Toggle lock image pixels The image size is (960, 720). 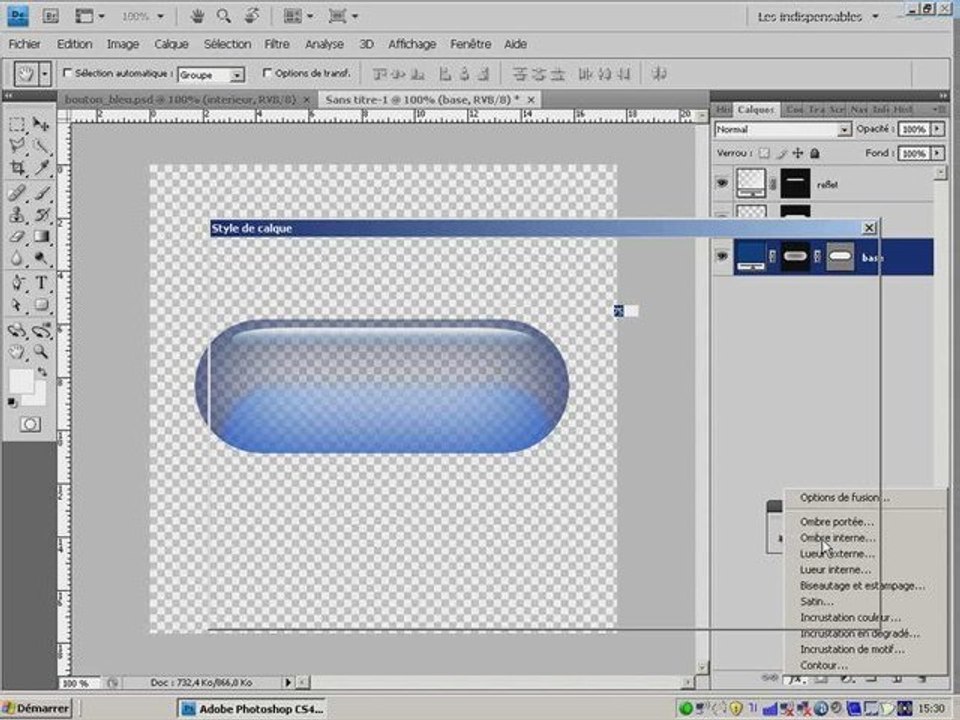[781, 153]
